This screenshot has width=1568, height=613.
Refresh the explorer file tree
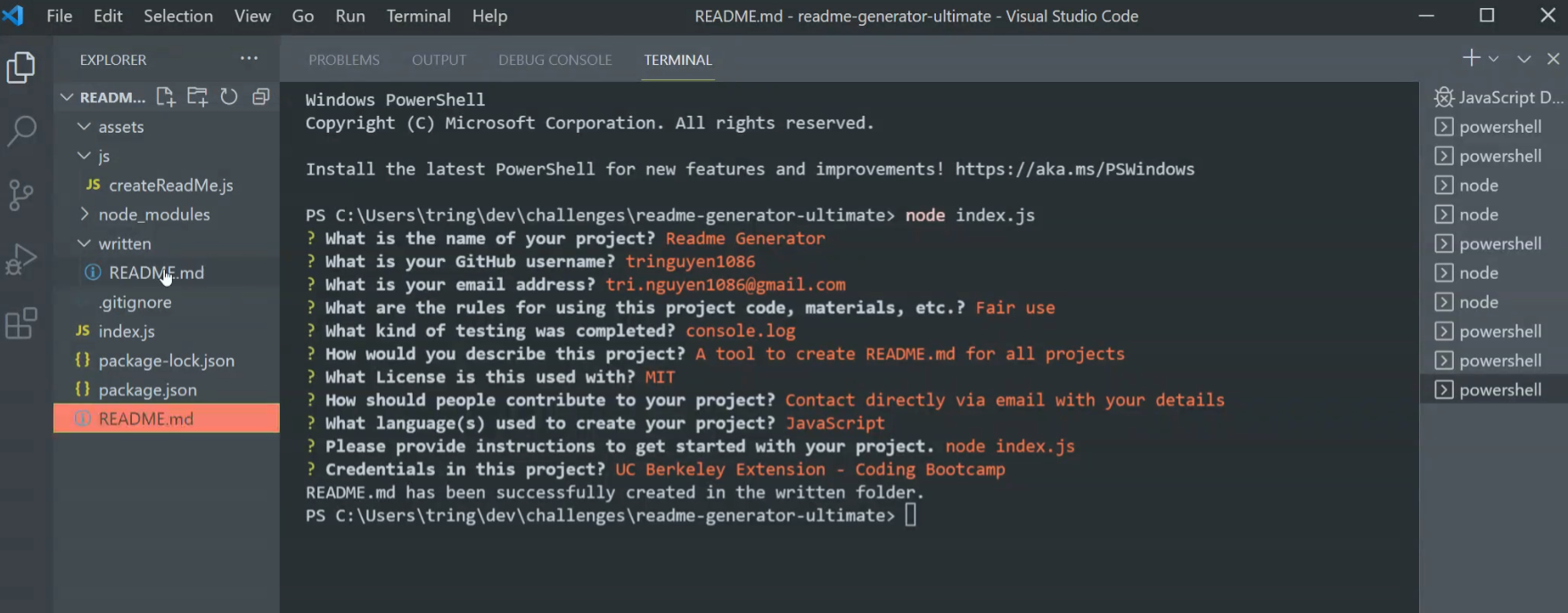point(229,97)
